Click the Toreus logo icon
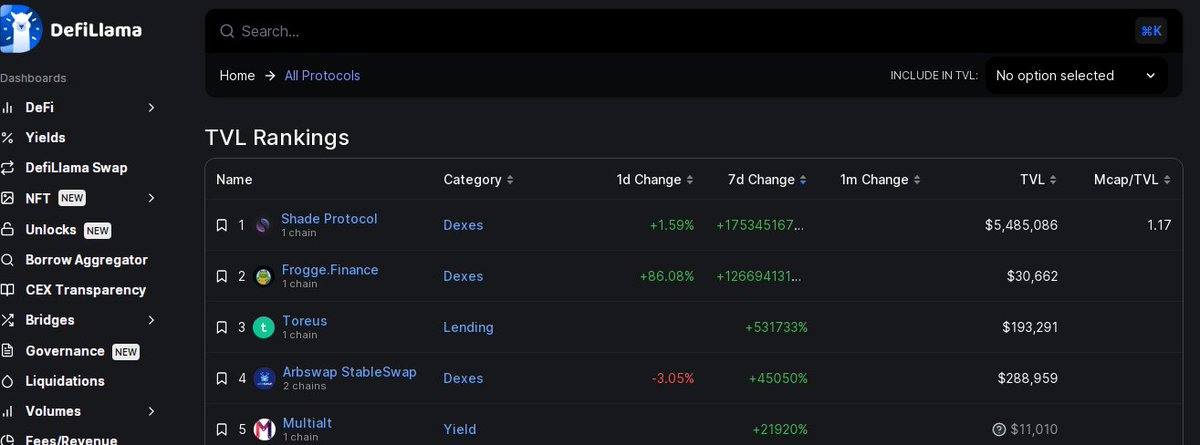This screenshot has height=445, width=1200. (x=263, y=328)
